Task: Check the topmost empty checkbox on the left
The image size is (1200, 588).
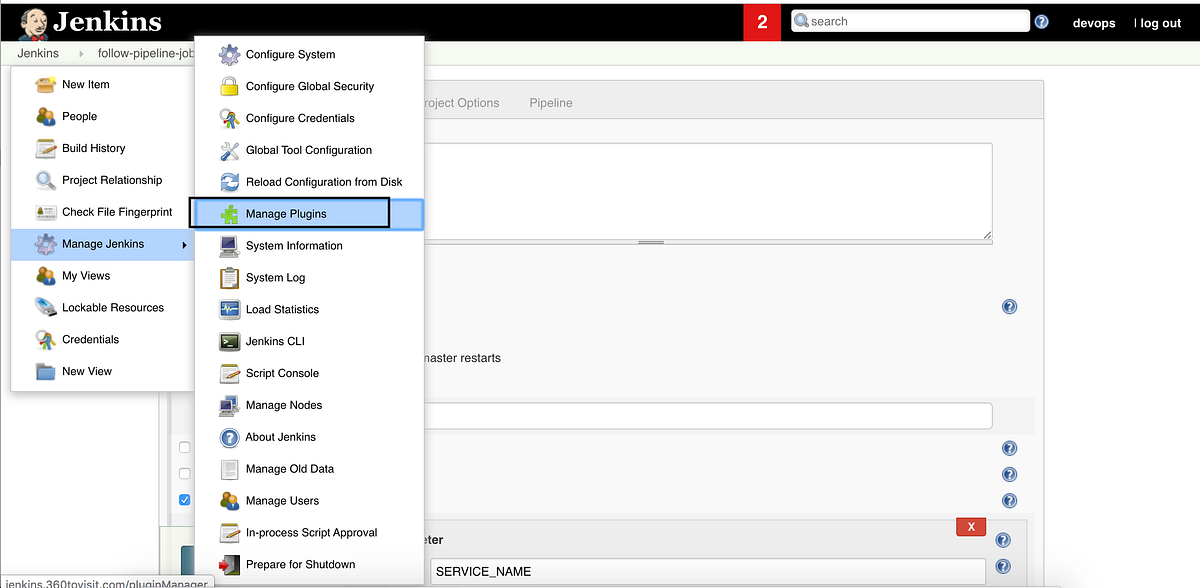Action: 184,447
